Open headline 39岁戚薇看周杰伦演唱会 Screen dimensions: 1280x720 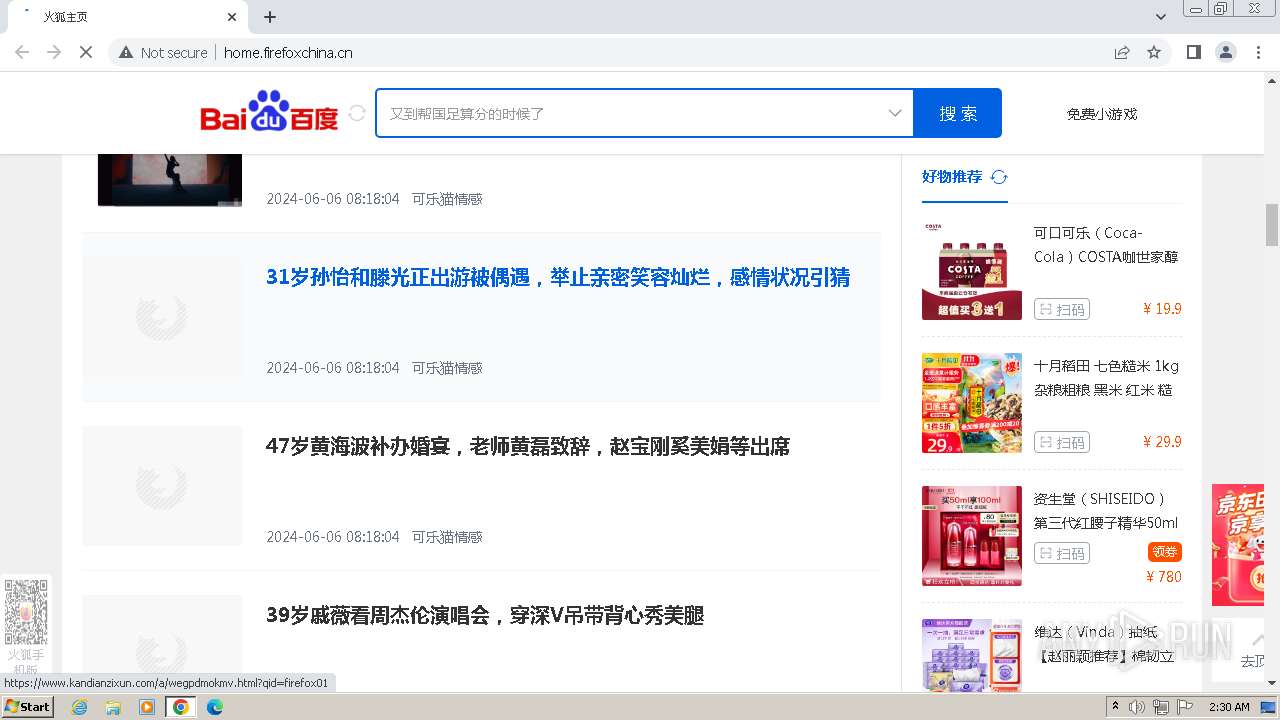(485, 615)
